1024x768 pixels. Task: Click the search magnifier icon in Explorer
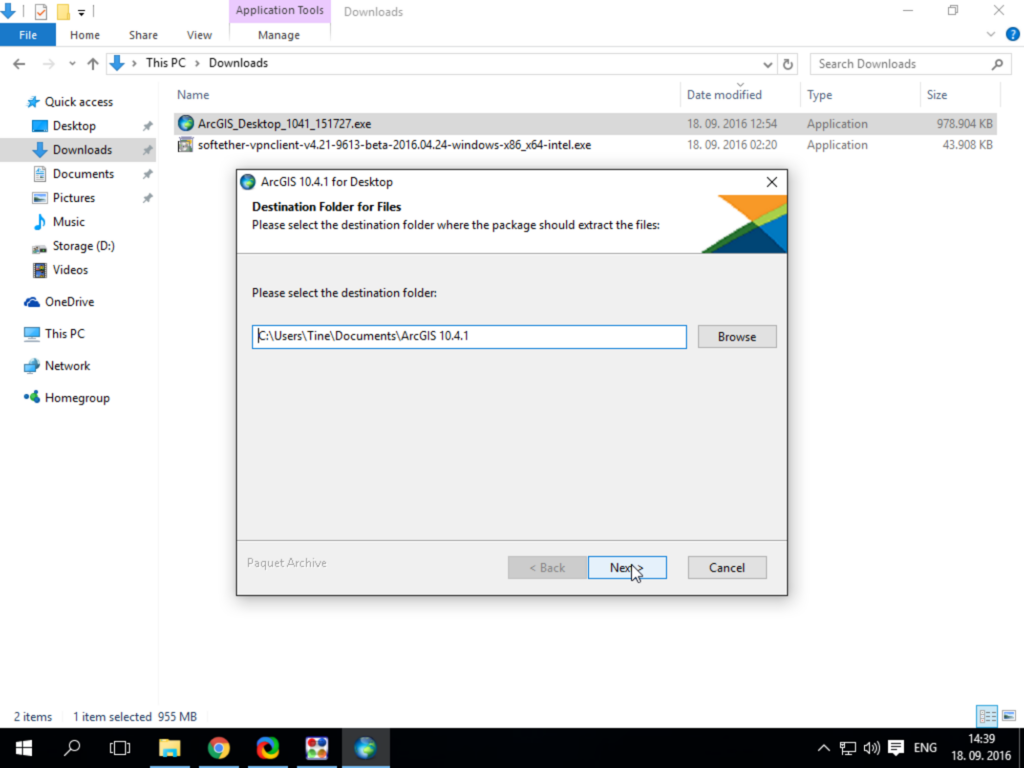(x=997, y=64)
